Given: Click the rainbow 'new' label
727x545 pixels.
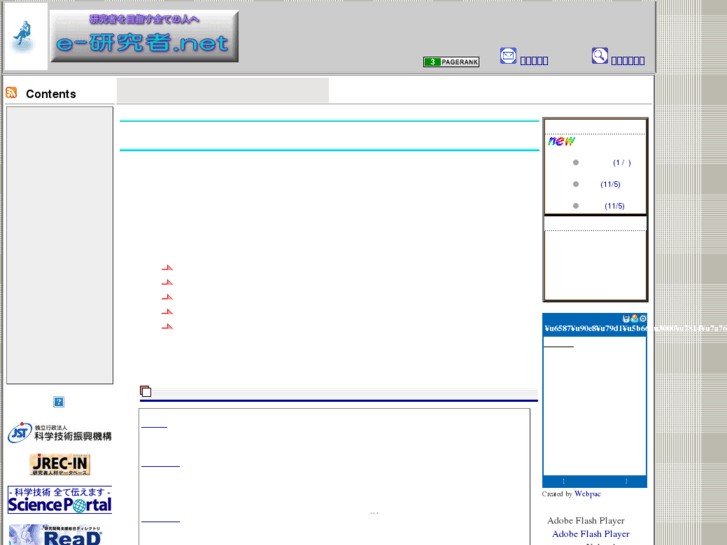Looking at the screenshot, I should 561,141.
